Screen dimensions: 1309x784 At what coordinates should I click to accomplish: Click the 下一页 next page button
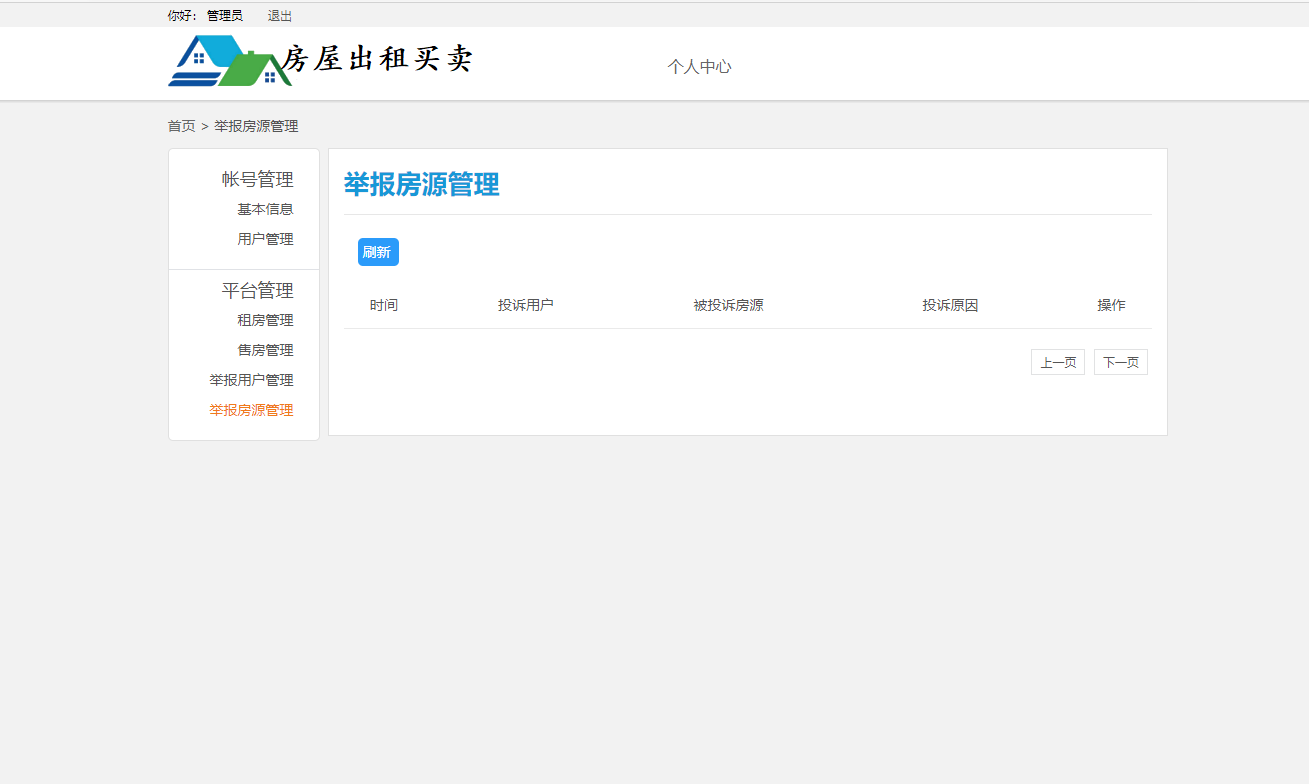[1120, 361]
